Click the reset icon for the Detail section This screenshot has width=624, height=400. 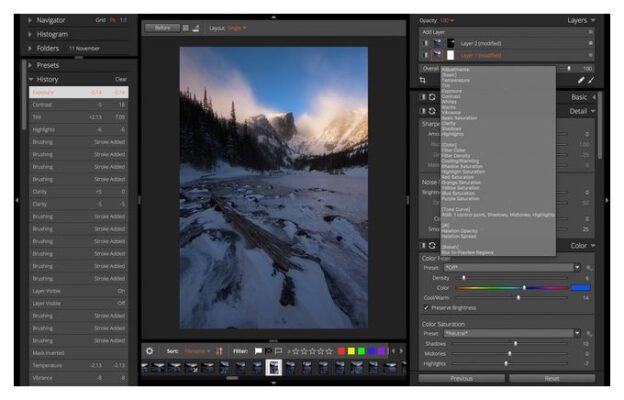(432, 111)
